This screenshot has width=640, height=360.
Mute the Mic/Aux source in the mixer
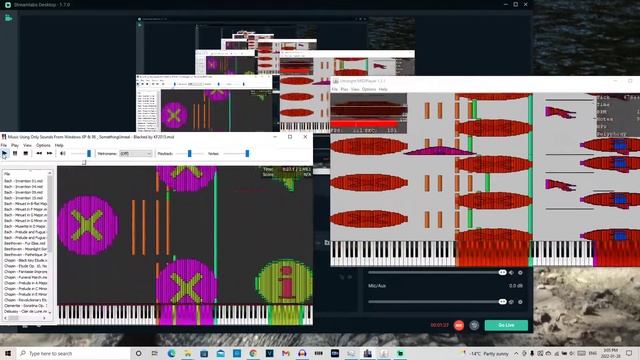click(x=511, y=302)
